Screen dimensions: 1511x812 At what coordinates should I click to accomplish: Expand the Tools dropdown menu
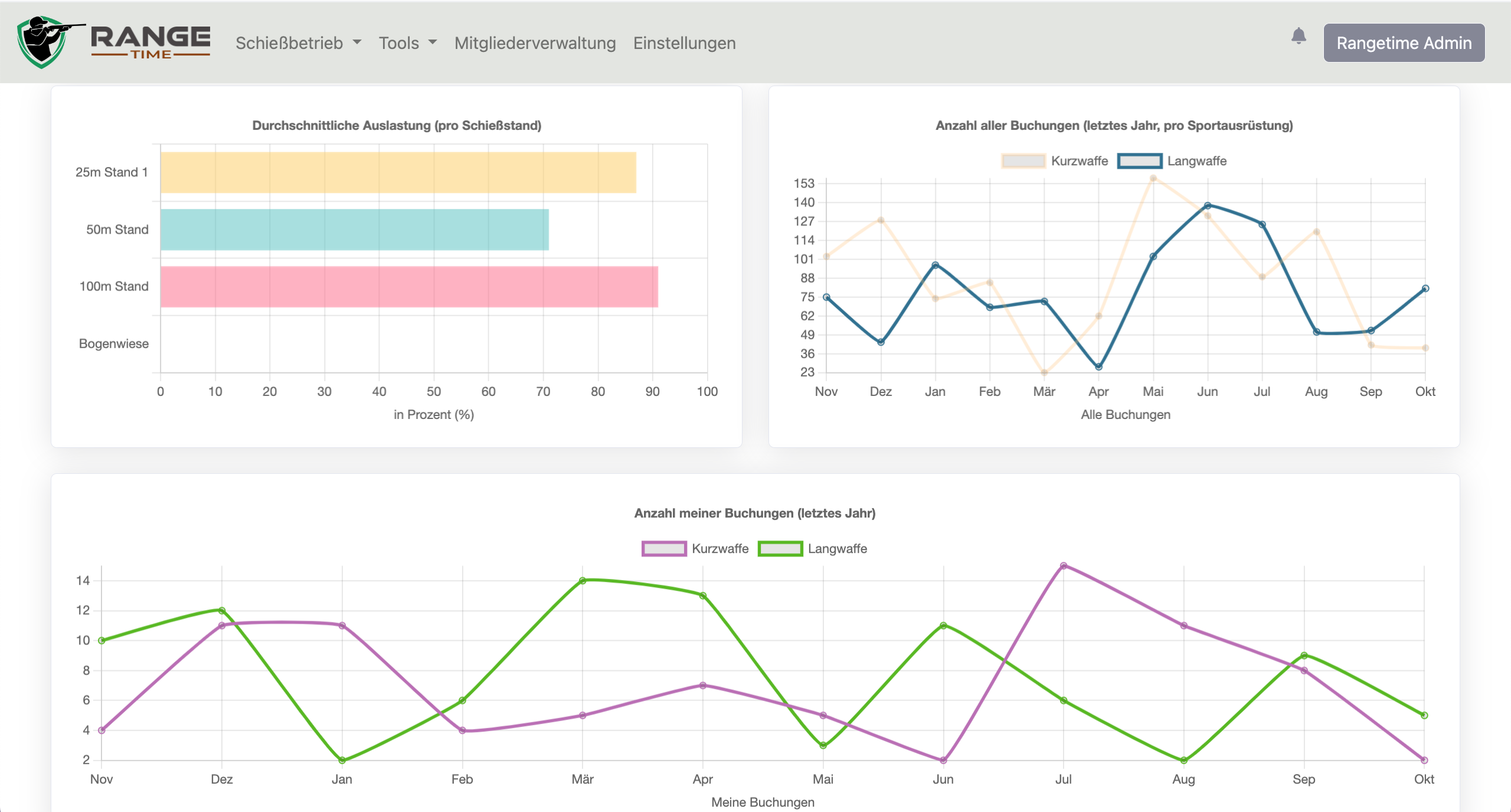click(407, 43)
